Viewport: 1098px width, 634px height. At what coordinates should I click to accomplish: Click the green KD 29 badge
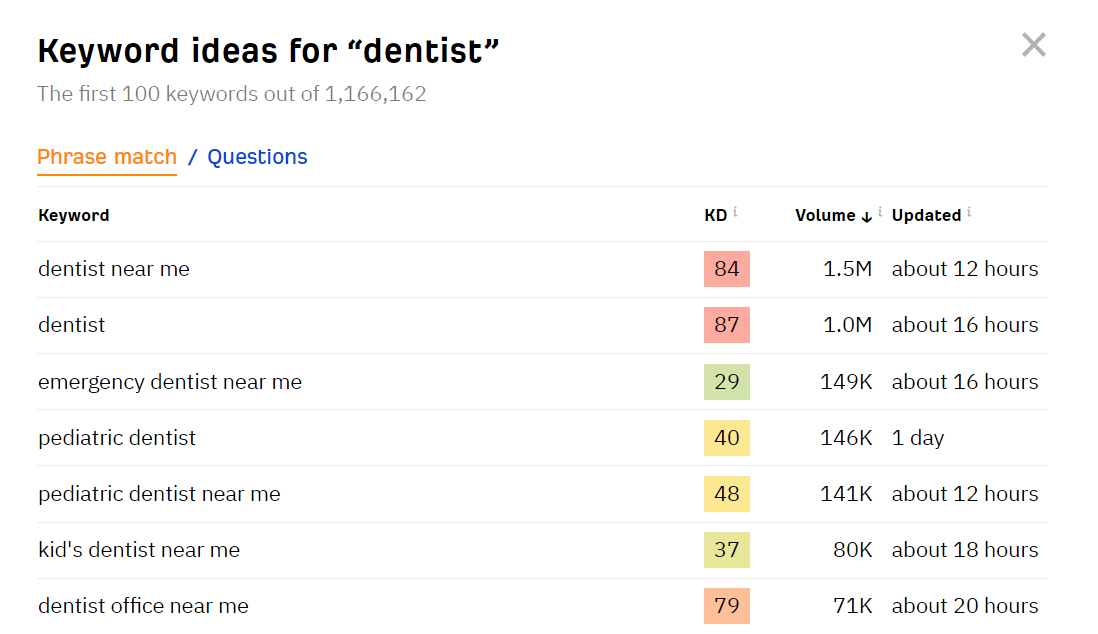point(727,381)
